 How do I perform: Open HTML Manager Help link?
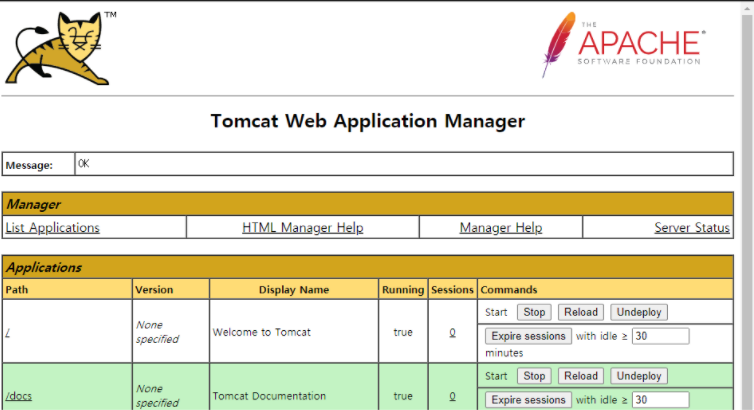point(302,227)
